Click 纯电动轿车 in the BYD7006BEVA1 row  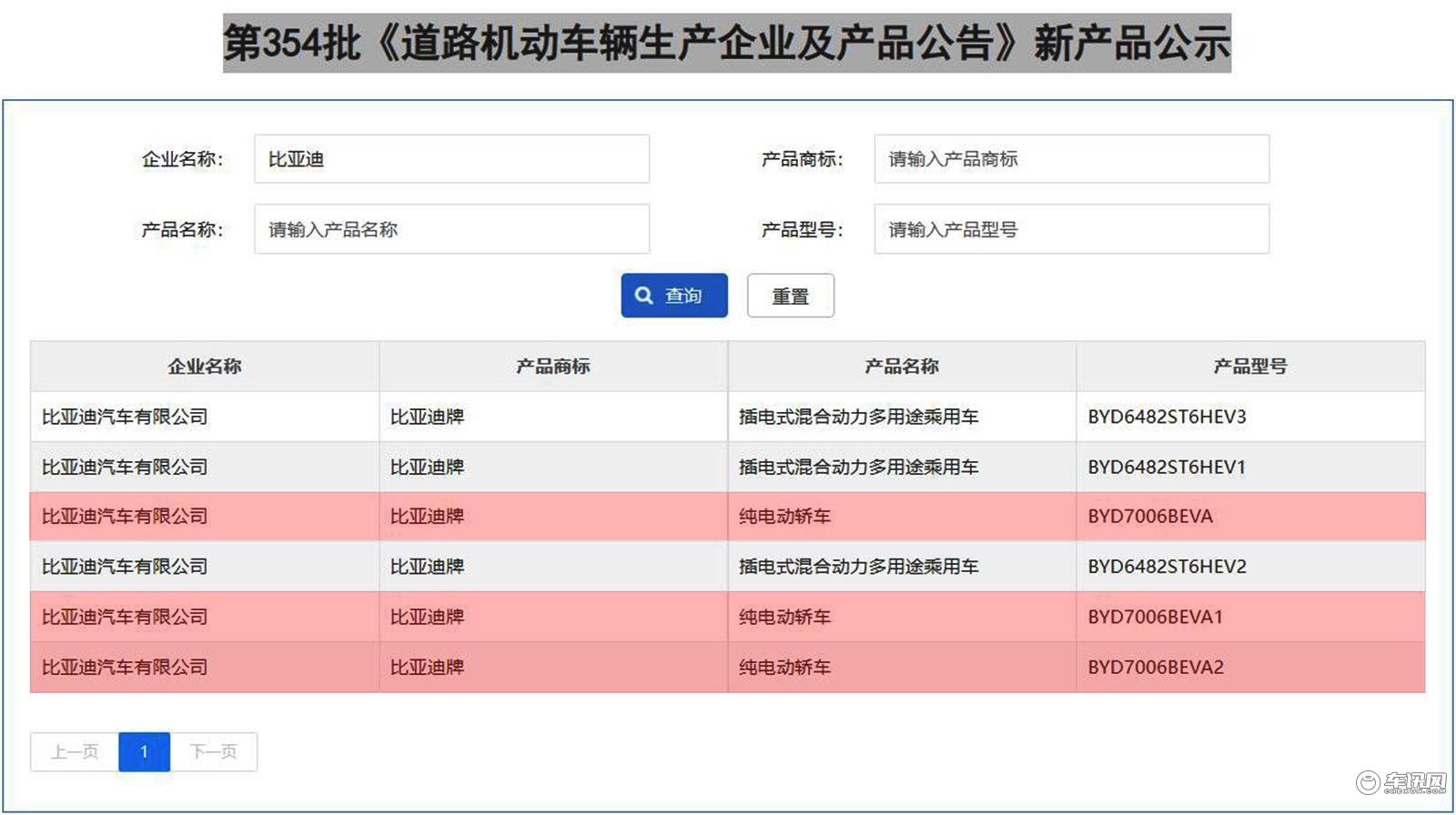point(784,617)
